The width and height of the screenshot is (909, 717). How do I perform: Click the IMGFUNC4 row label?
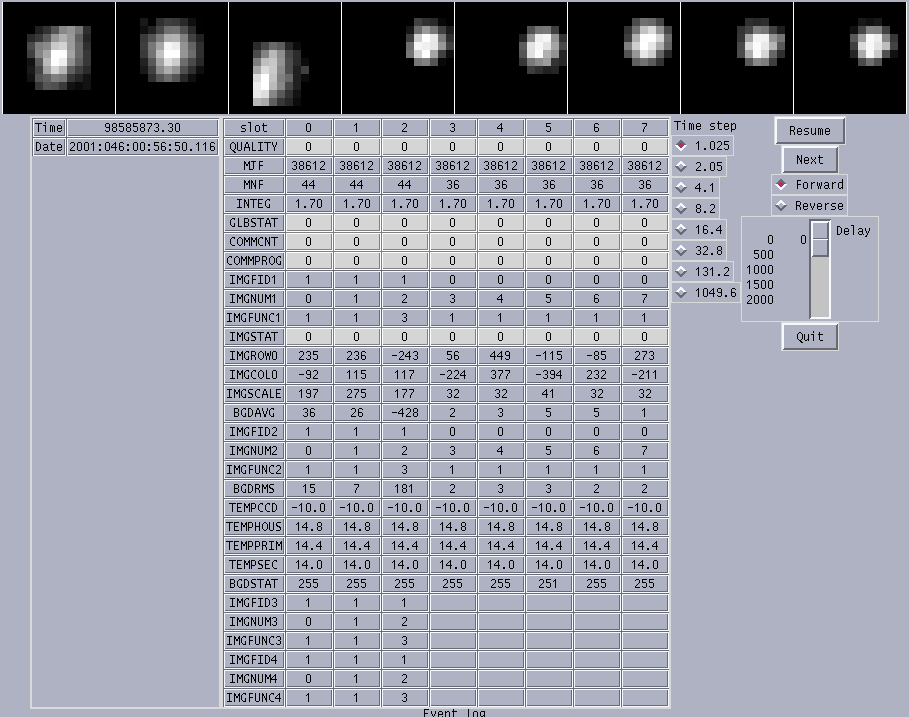point(254,698)
